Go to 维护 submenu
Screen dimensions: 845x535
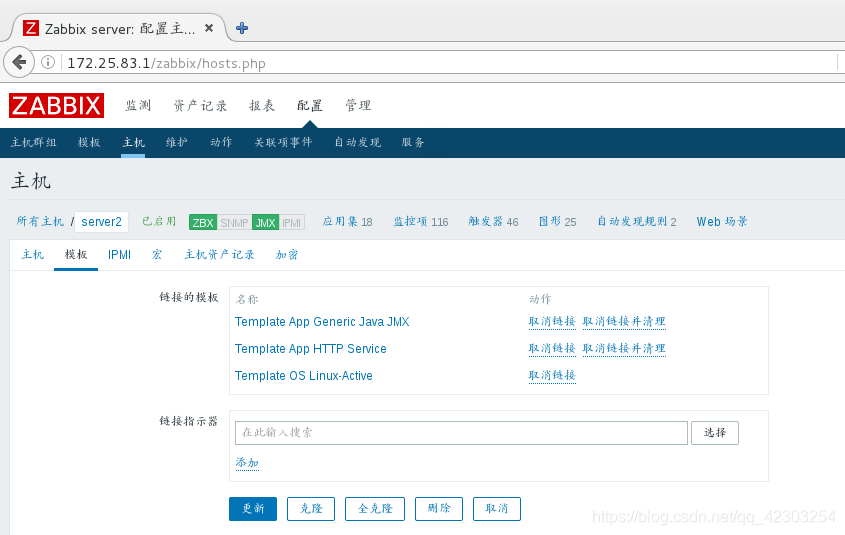coord(177,142)
